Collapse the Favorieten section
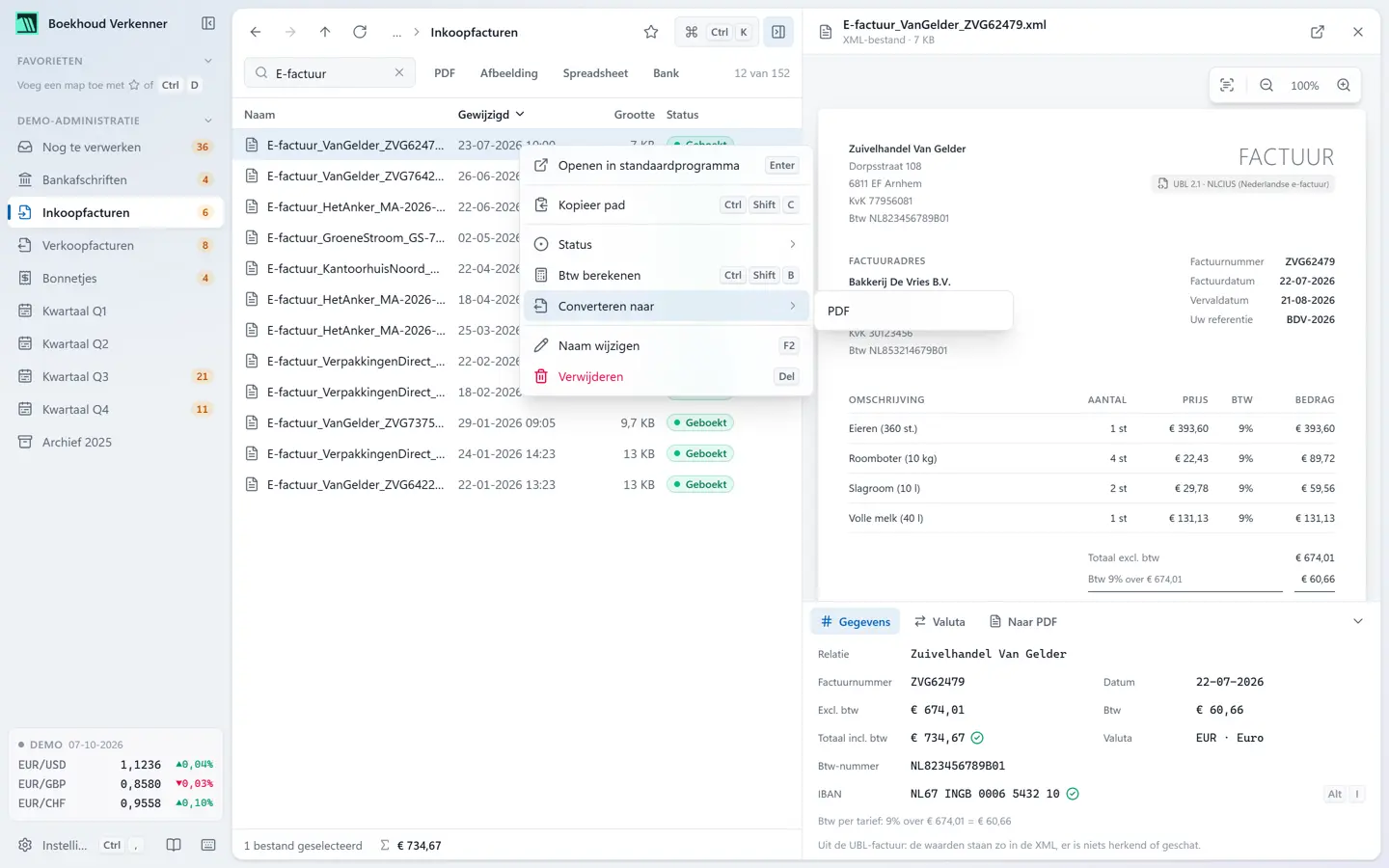This screenshot has width=1389, height=868. point(208,61)
